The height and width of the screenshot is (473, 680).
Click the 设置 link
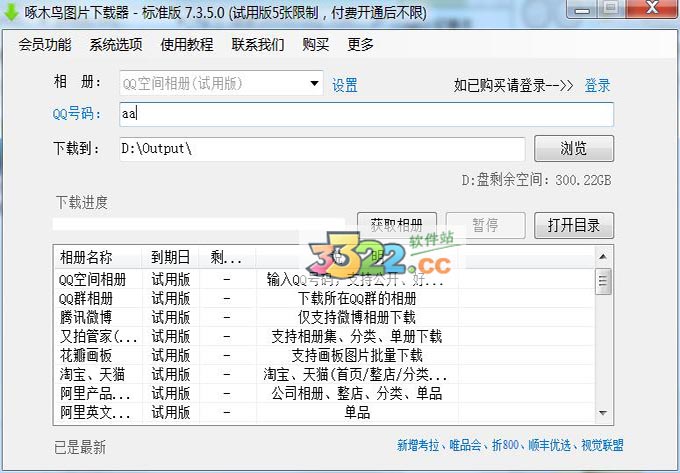345,85
